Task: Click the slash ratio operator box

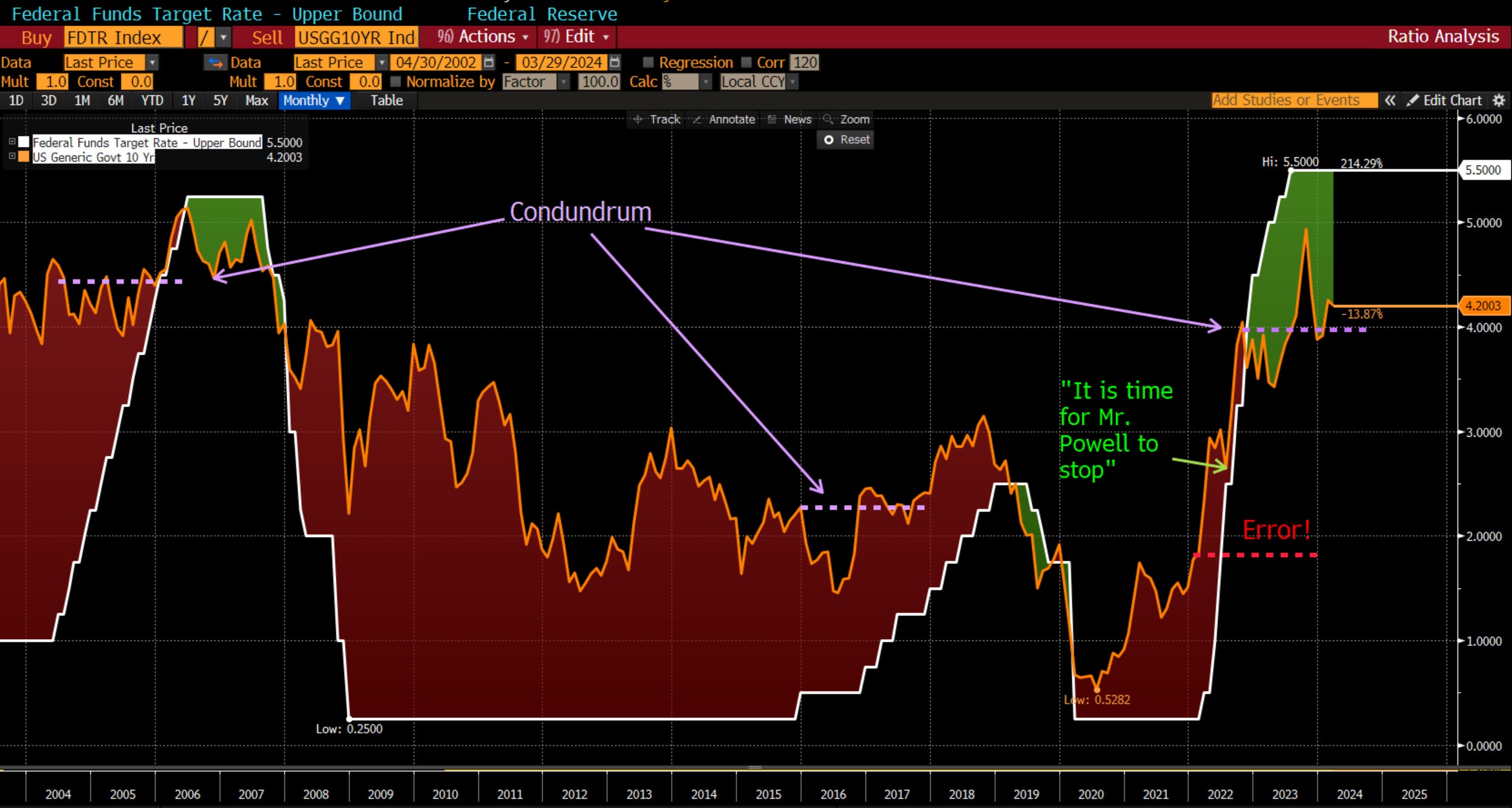Action: click(206, 38)
